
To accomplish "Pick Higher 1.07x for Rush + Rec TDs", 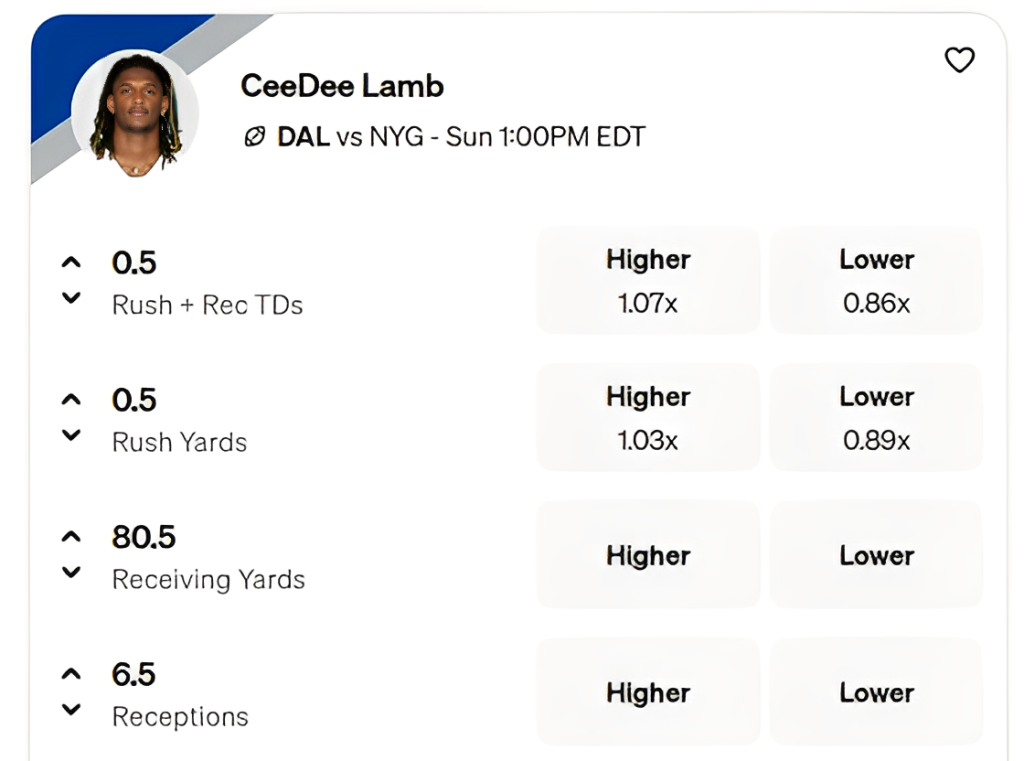I will pyautogui.click(x=648, y=280).
